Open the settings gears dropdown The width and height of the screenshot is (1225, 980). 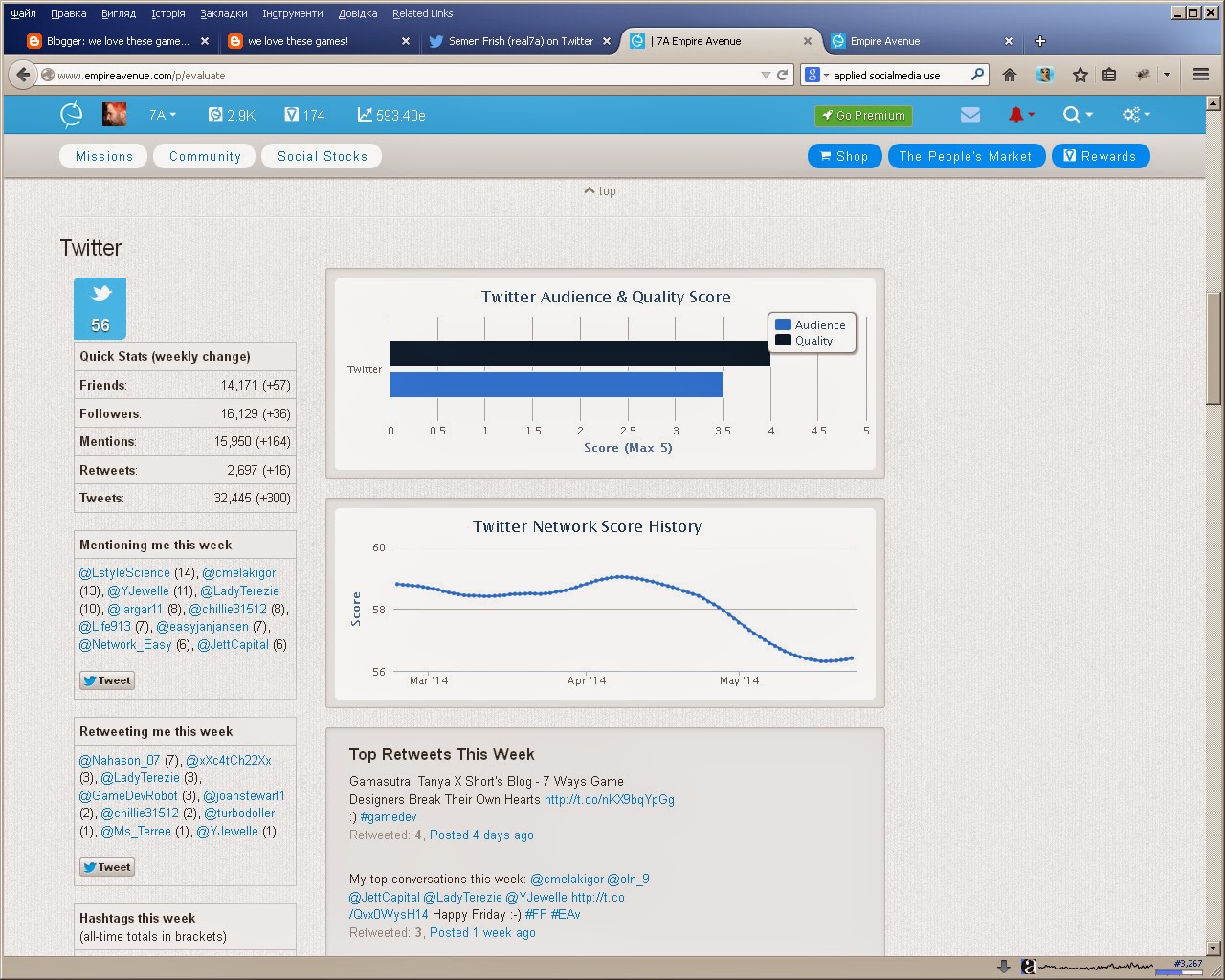click(x=1136, y=115)
